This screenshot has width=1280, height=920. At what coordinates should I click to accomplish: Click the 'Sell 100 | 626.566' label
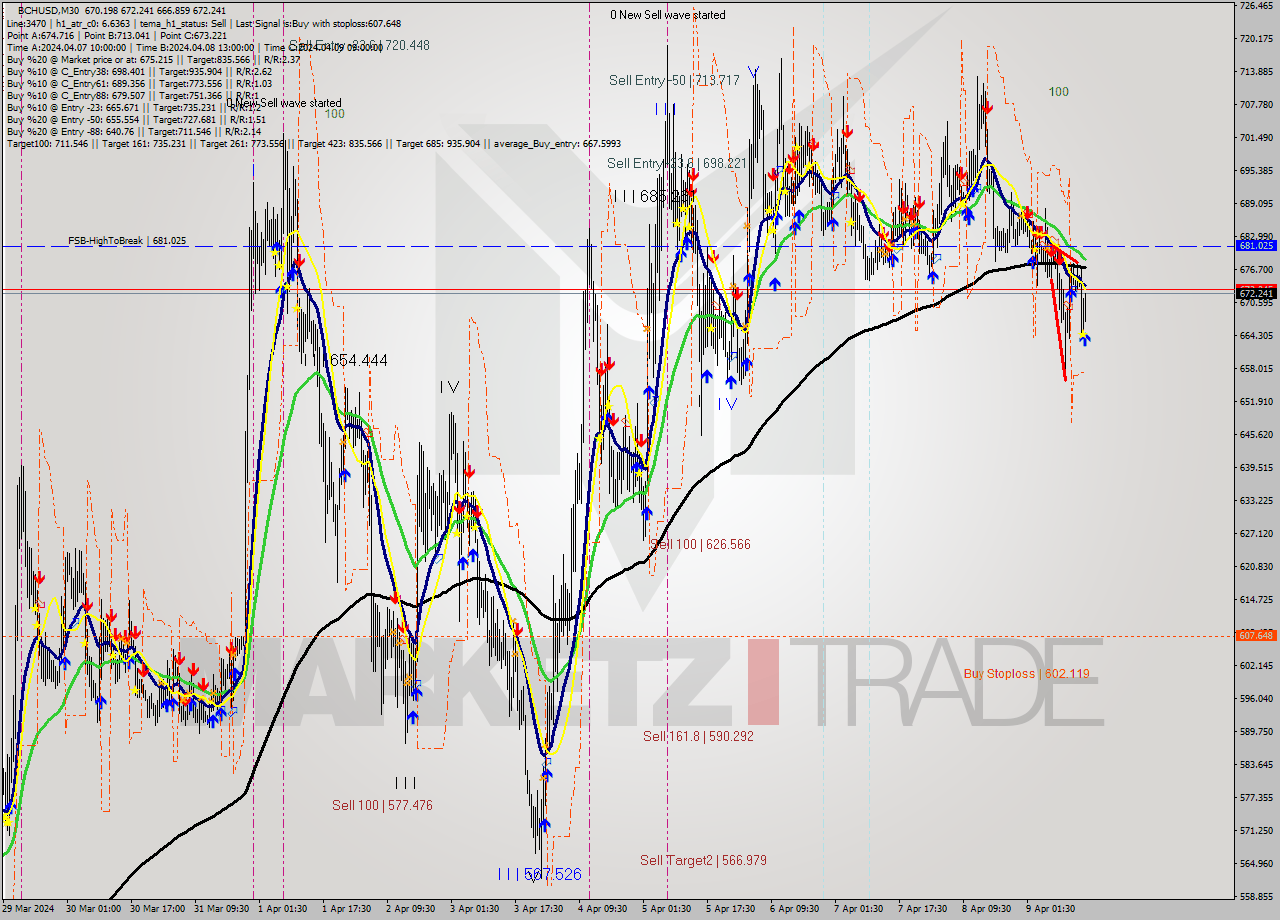pos(700,545)
